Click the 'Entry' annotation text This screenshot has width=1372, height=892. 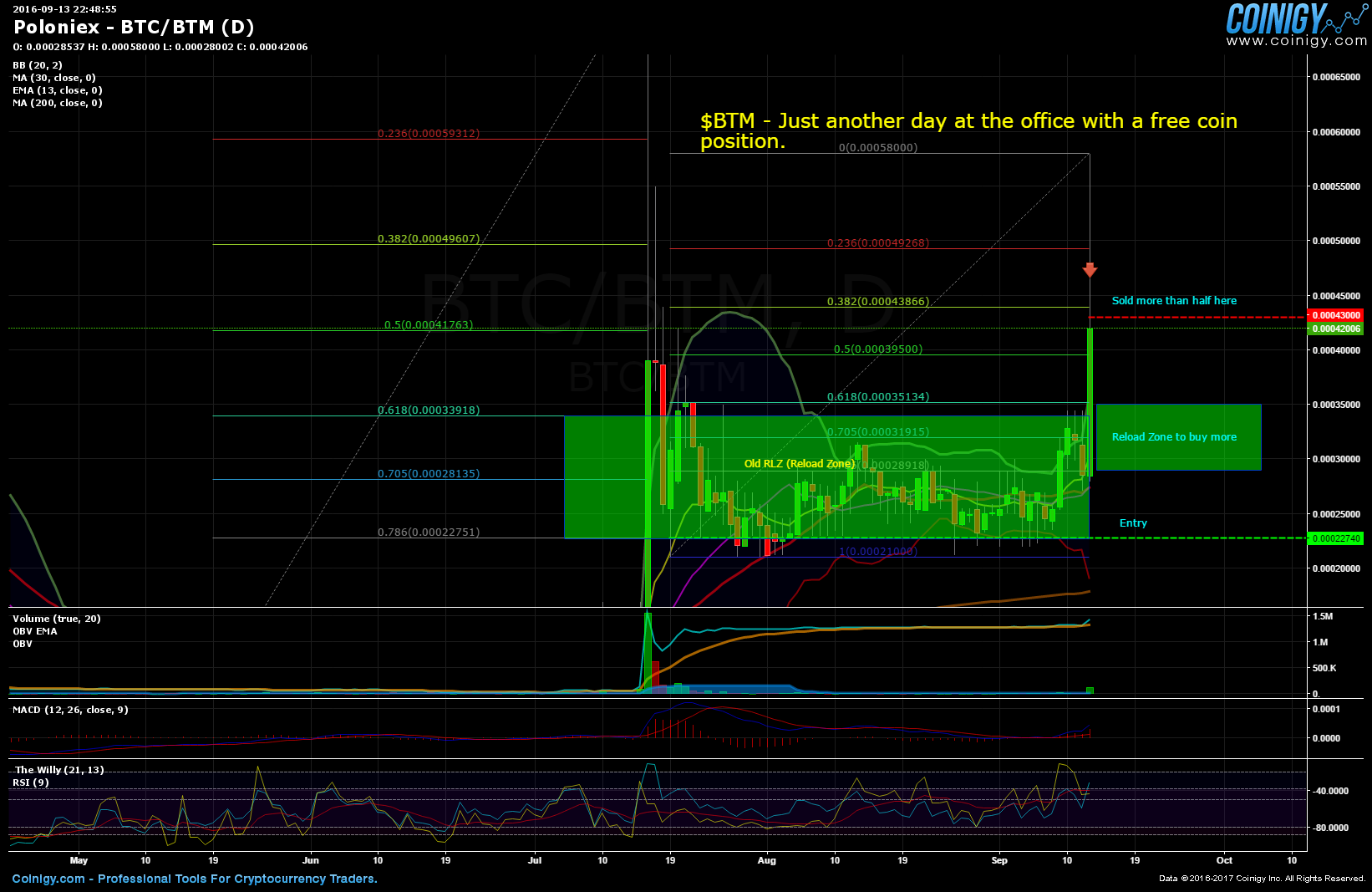[1133, 523]
